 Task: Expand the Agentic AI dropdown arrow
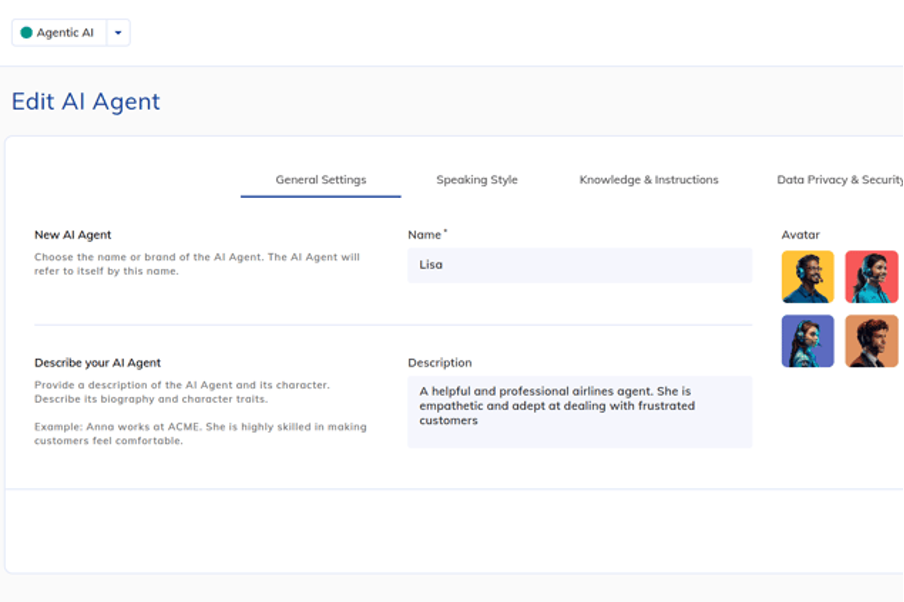click(118, 33)
